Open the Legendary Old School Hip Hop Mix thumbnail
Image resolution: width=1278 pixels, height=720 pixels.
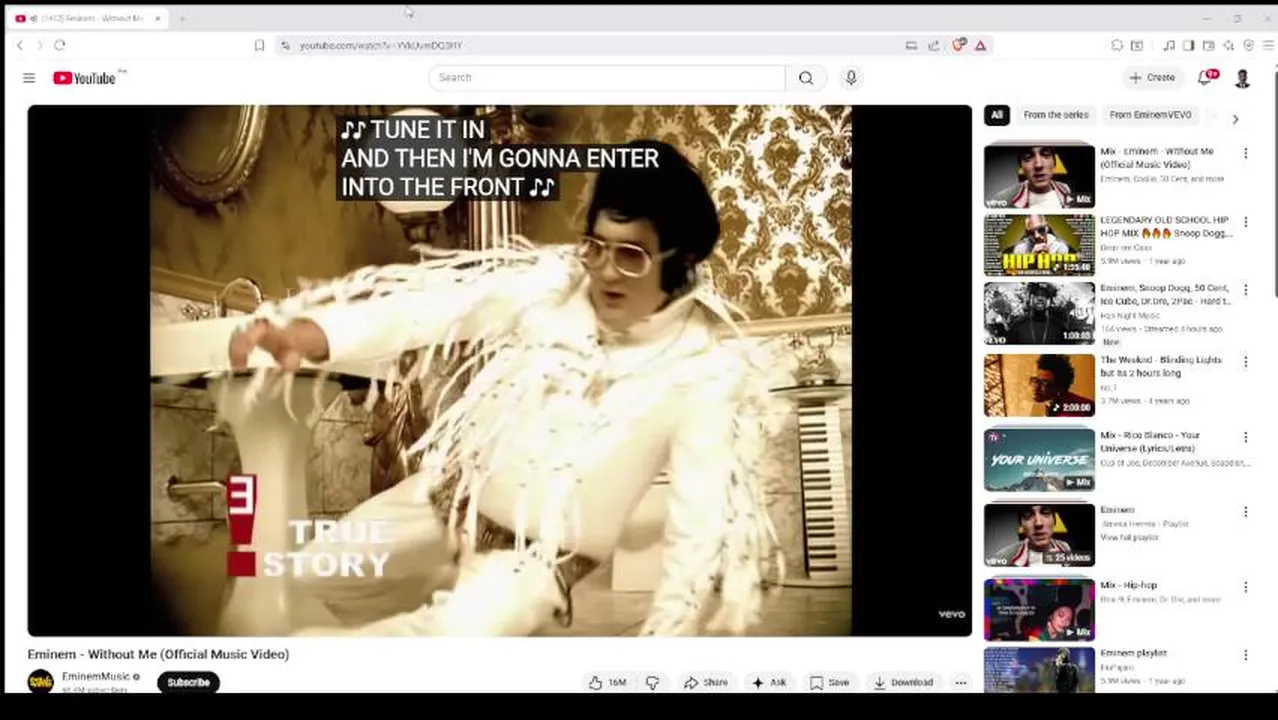[1039, 244]
